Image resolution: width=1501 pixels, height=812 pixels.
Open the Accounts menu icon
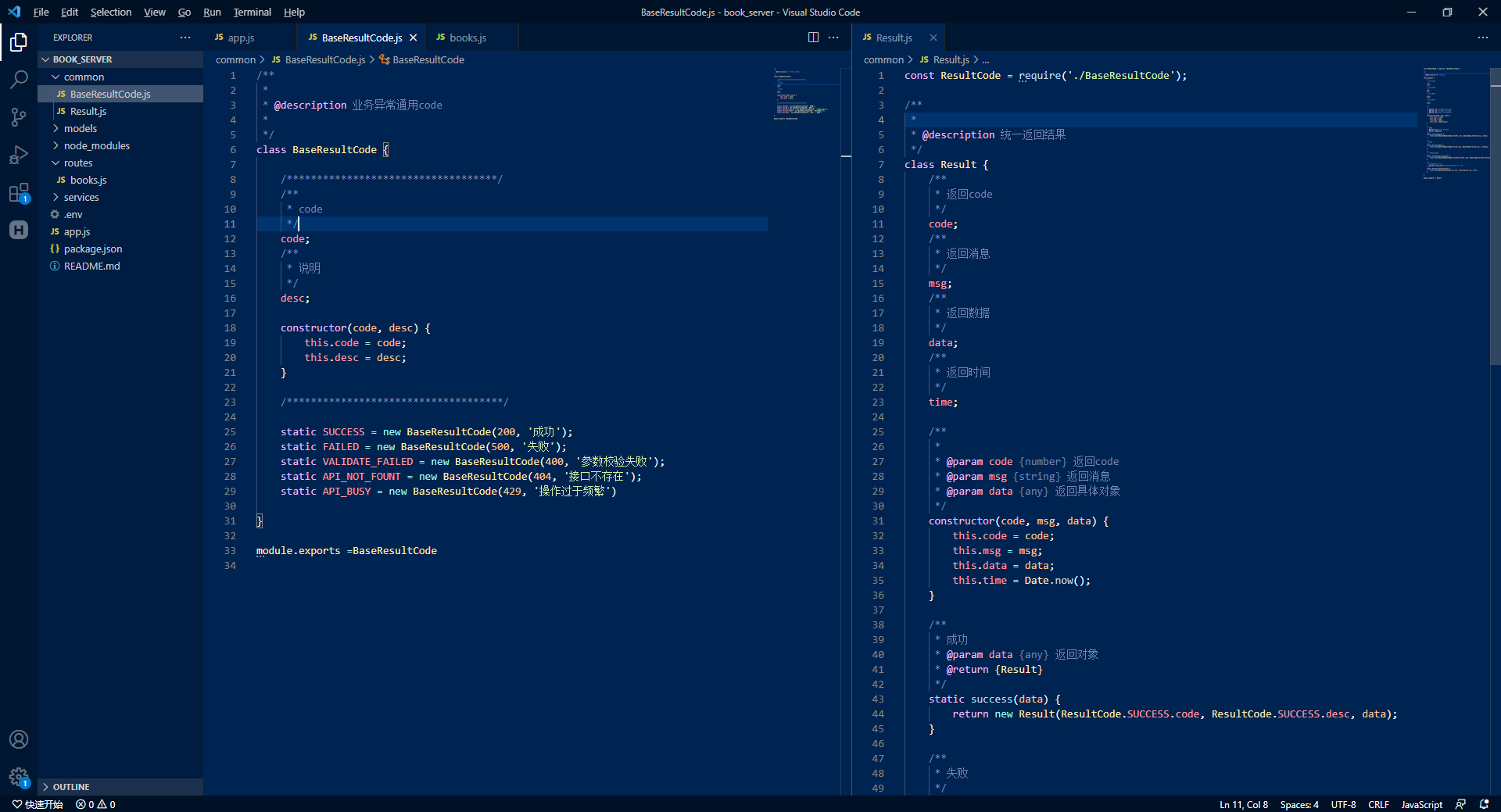[x=19, y=739]
